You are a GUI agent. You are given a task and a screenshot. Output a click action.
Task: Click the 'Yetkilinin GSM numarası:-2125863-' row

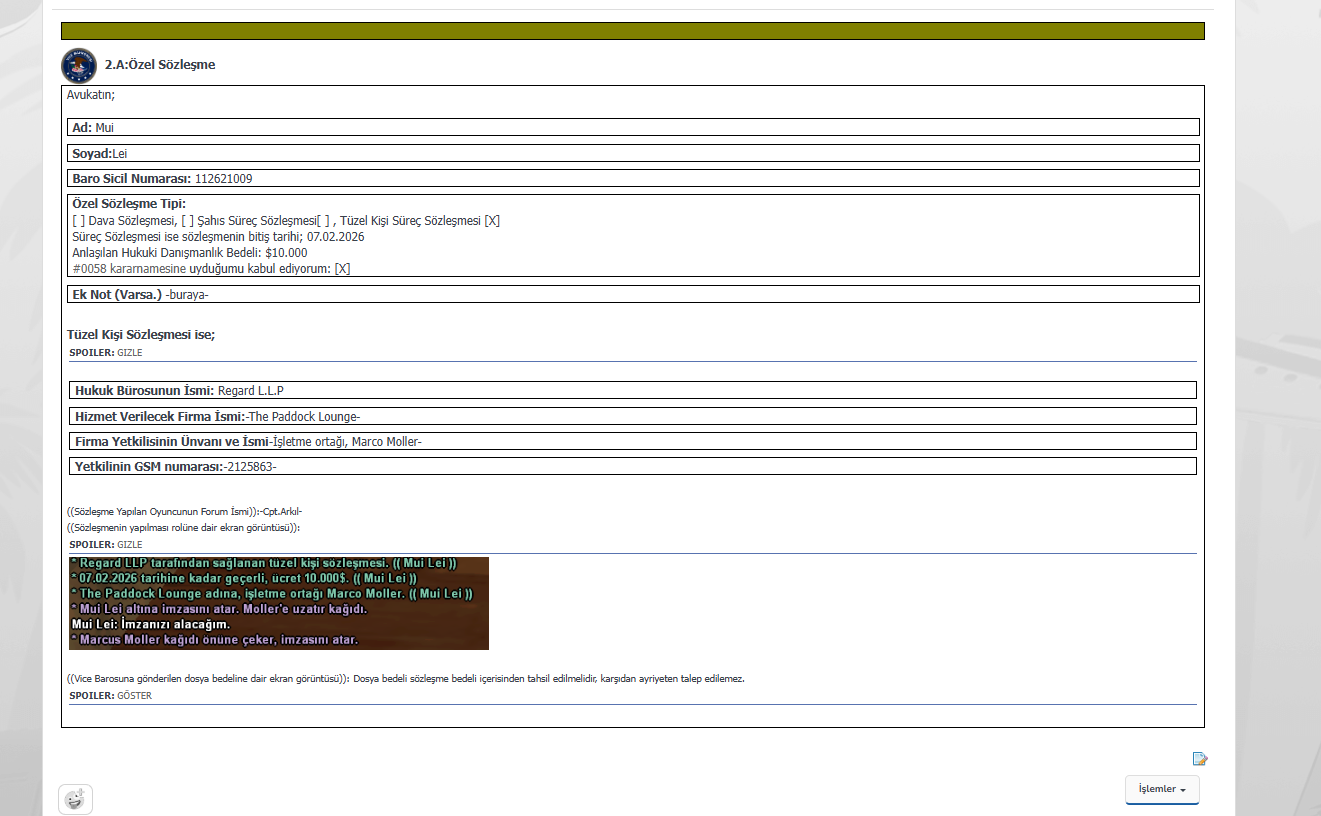(x=633, y=466)
